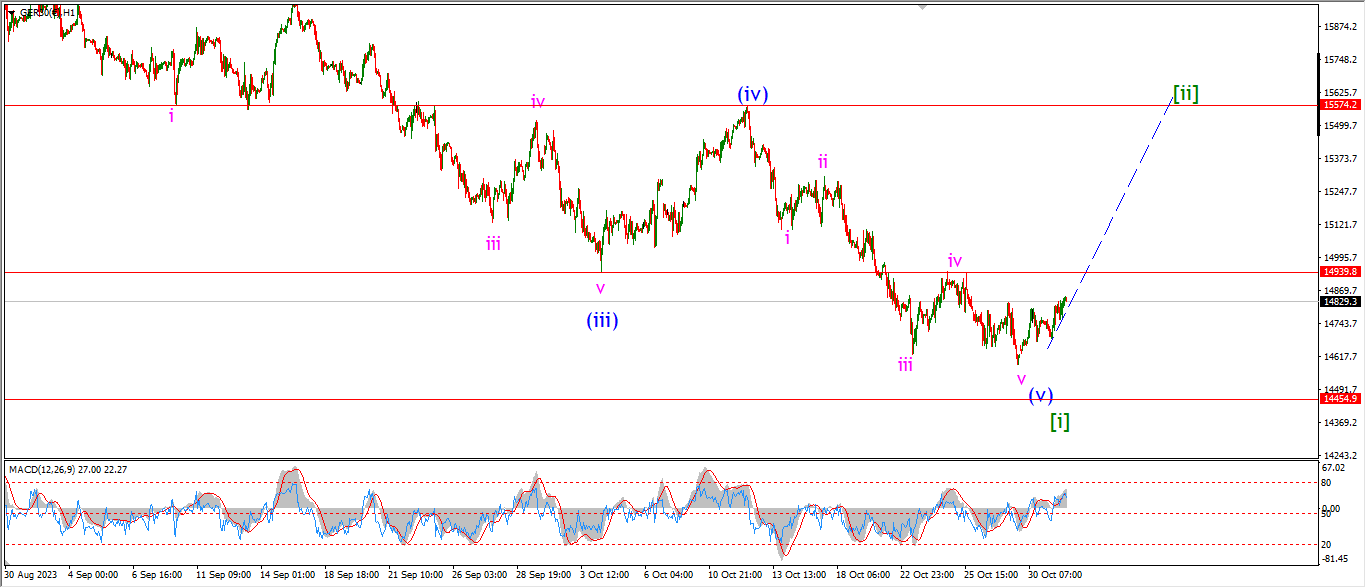1366x588 pixels.
Task: Click the chart symbol dropdown triangle beside GER30
Action: pyautogui.click(x=12, y=13)
